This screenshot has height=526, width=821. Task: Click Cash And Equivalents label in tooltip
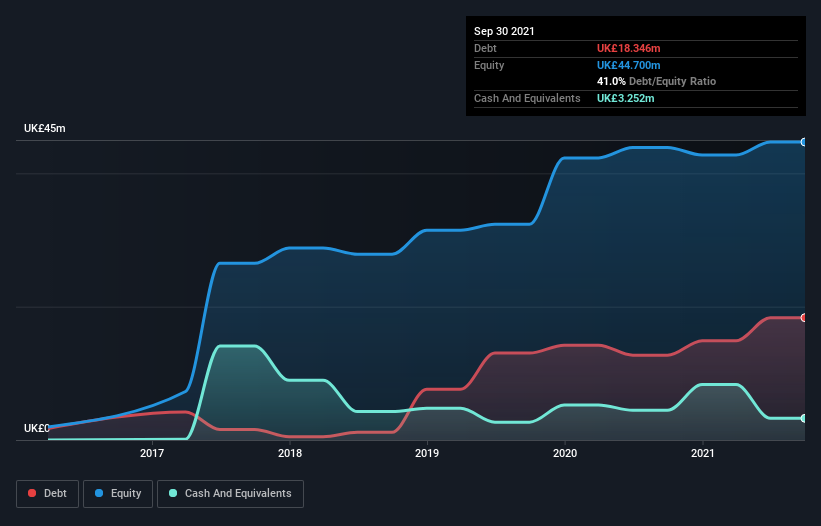[x=527, y=98]
